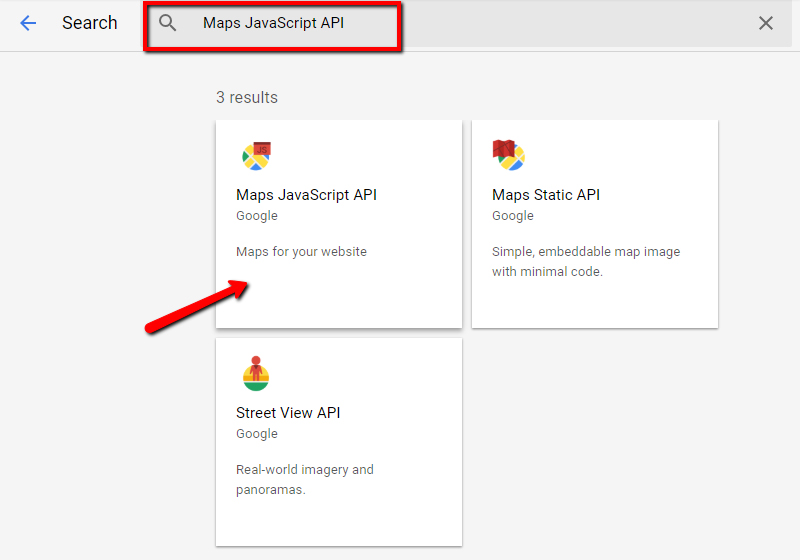Click Google under Street View API
Screen dimensions: 800x560
[257, 434]
